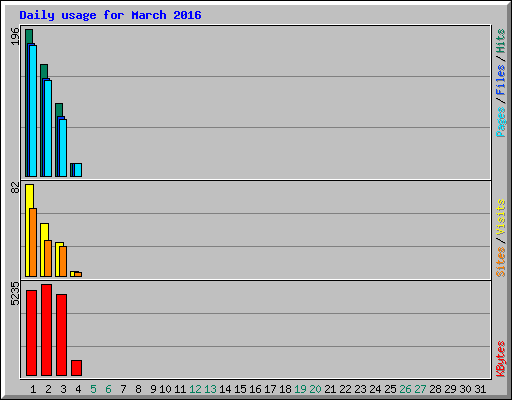Click day 16 on the date axis
This screenshot has height=400, width=512.
pyautogui.click(x=255, y=389)
